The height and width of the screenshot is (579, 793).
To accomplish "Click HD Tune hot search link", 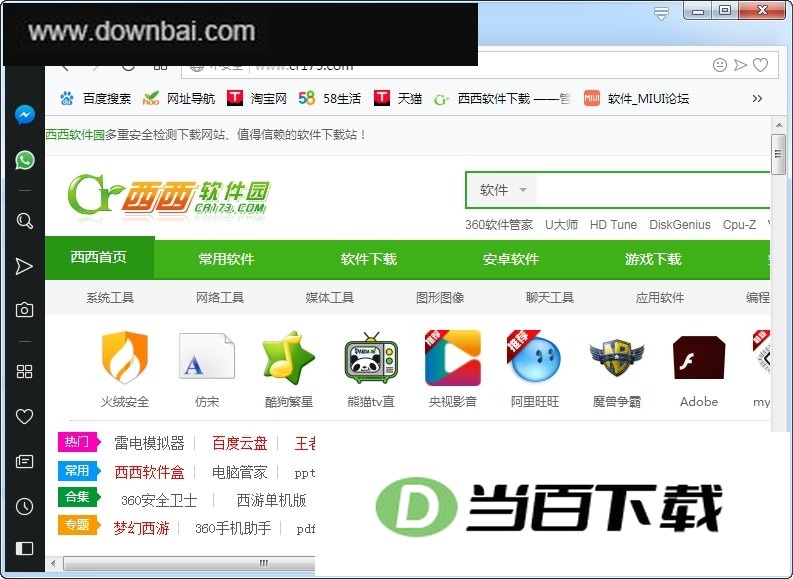I will (x=613, y=225).
